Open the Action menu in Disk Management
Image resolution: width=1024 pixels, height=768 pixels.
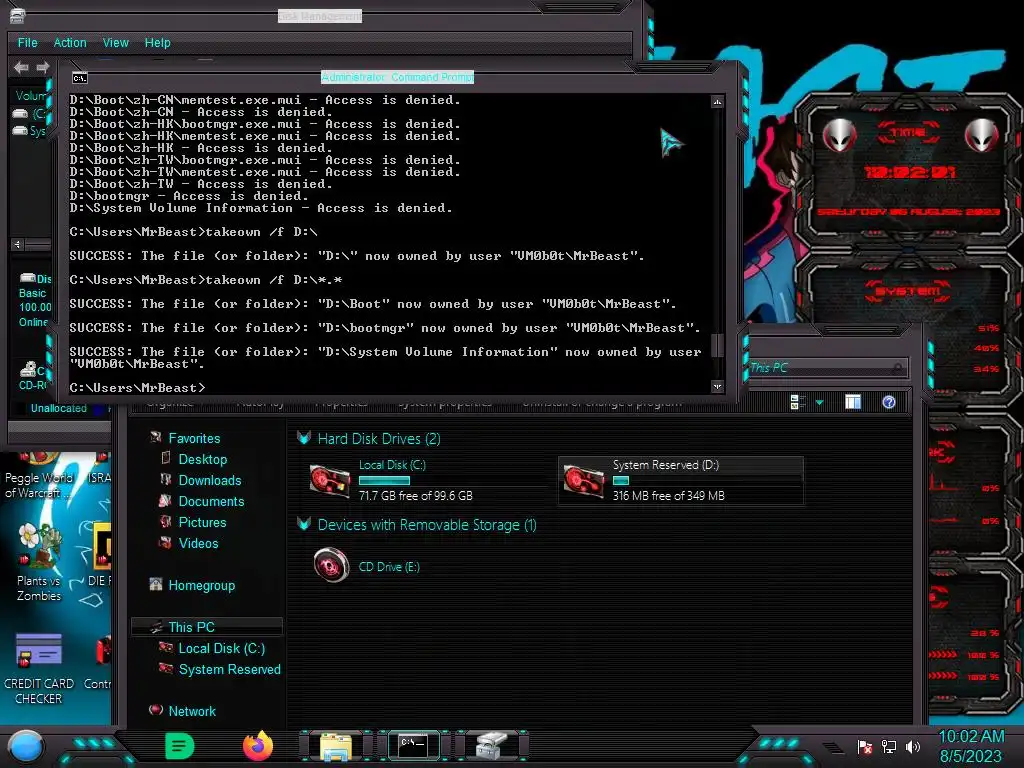[70, 42]
